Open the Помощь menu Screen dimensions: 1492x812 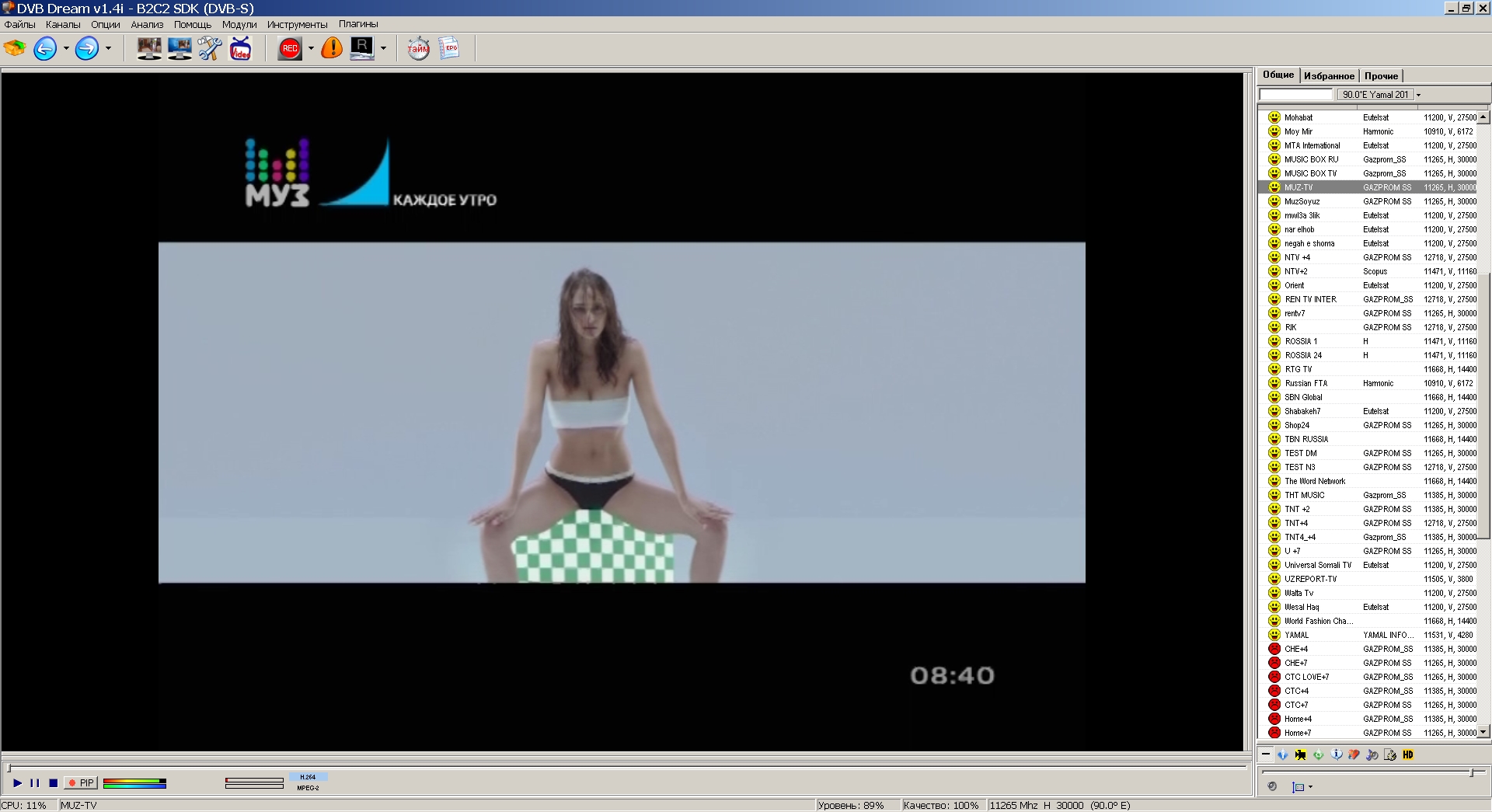click(x=193, y=24)
